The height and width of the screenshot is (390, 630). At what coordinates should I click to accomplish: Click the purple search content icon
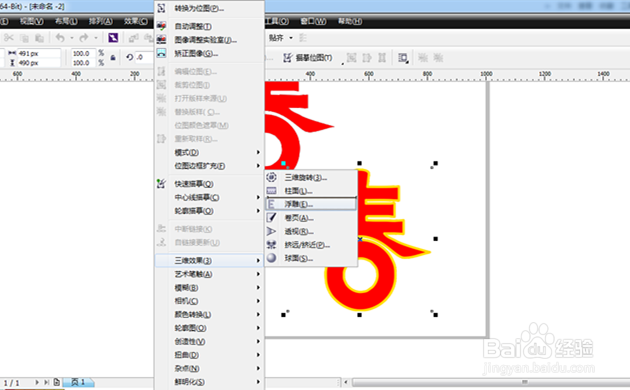[x=113, y=38]
